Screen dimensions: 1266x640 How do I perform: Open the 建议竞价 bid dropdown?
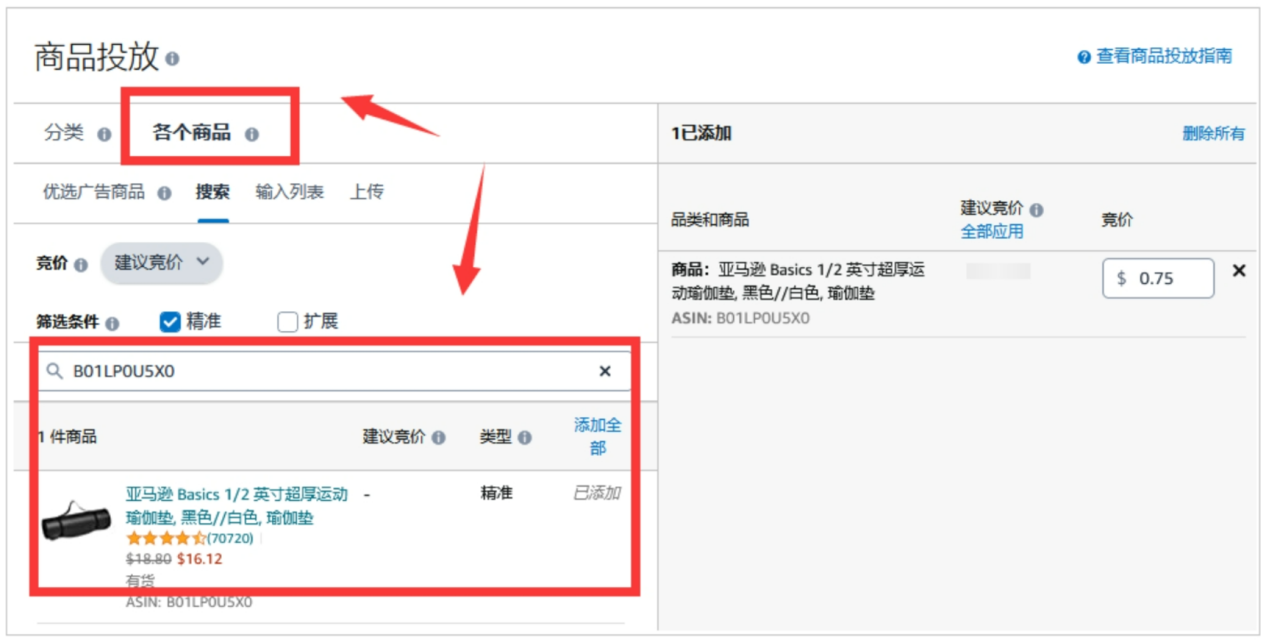(x=161, y=263)
